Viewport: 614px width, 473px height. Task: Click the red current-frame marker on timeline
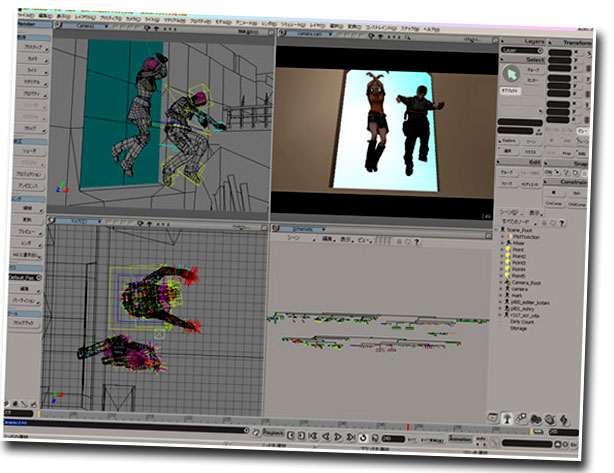tap(408, 428)
